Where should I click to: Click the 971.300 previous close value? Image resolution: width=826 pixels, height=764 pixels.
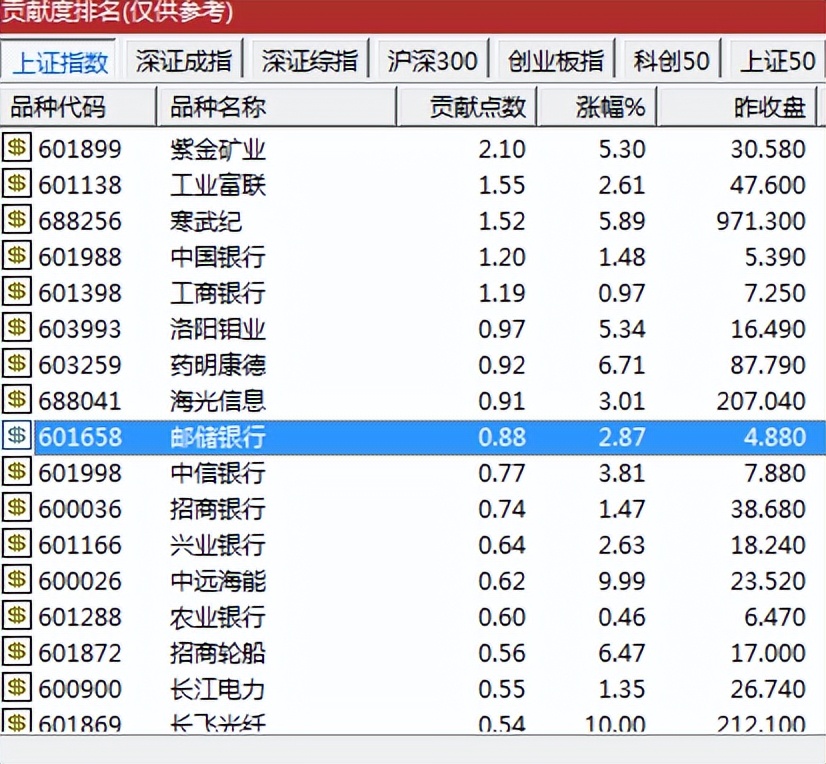[x=761, y=221]
